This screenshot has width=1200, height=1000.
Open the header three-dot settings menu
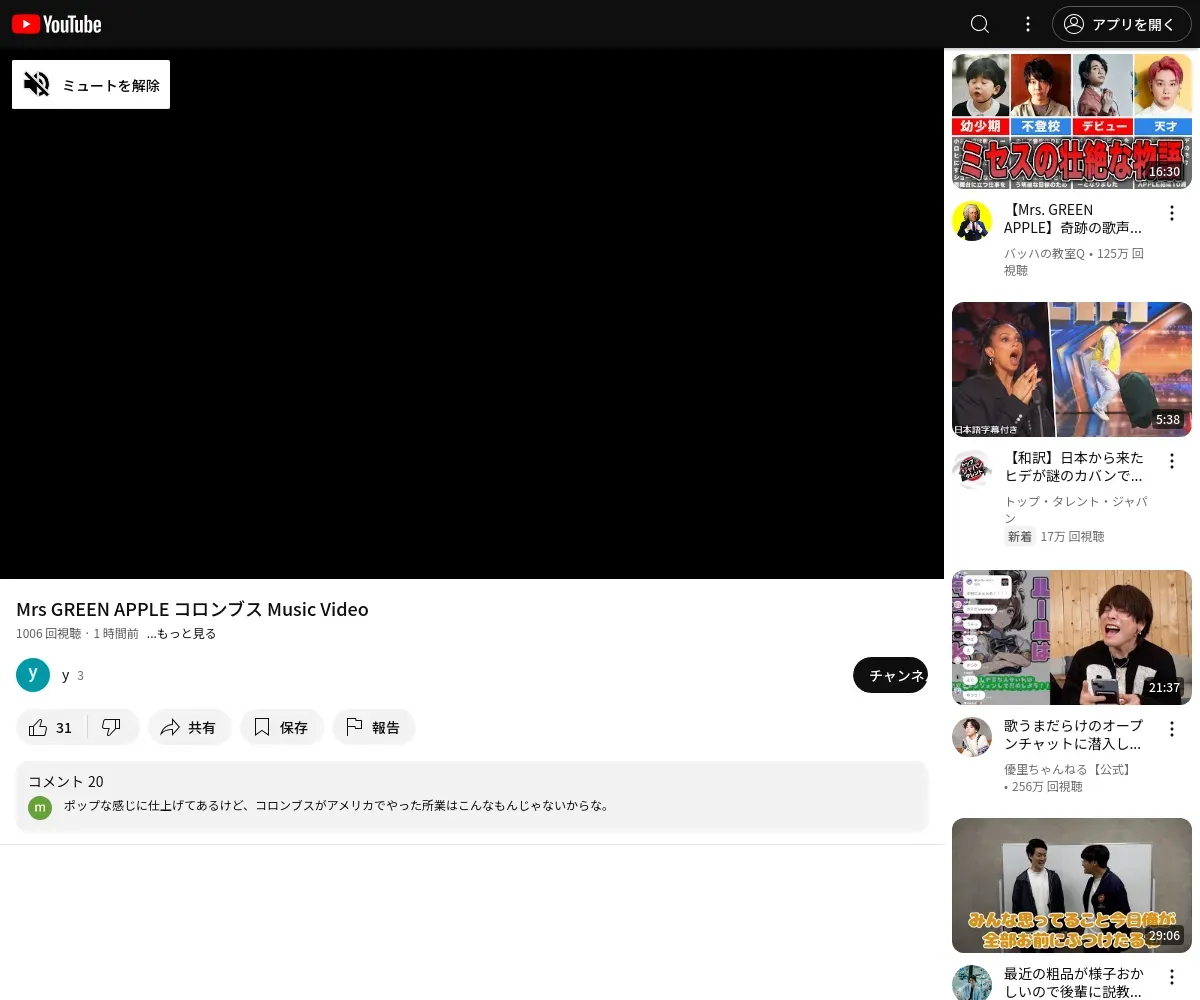click(1028, 24)
